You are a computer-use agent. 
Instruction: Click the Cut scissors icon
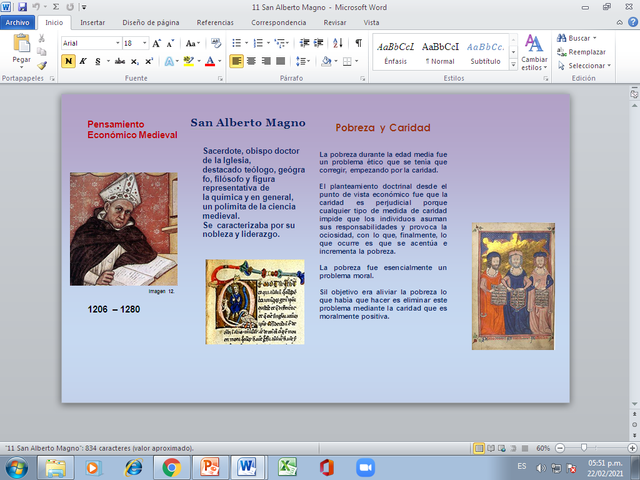point(41,38)
